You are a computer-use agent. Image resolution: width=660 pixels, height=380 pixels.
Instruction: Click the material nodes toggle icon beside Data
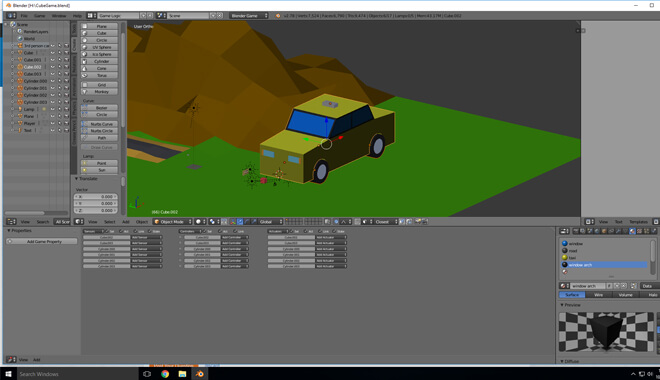(x=633, y=286)
